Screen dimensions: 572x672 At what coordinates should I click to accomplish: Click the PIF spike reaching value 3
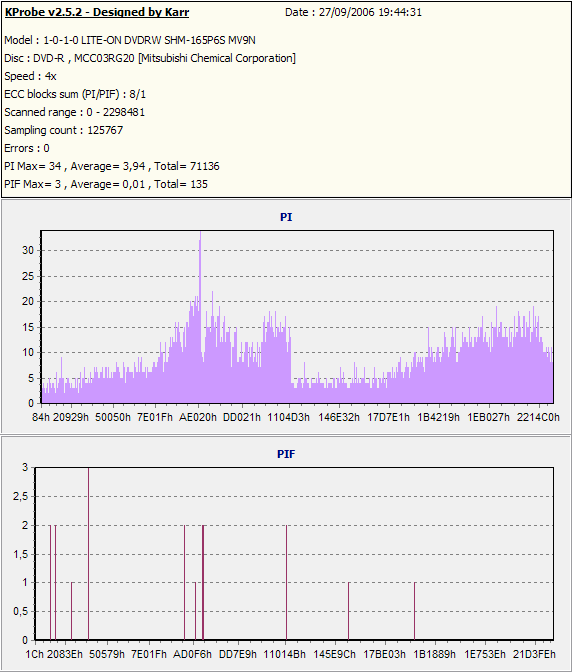(x=88, y=553)
